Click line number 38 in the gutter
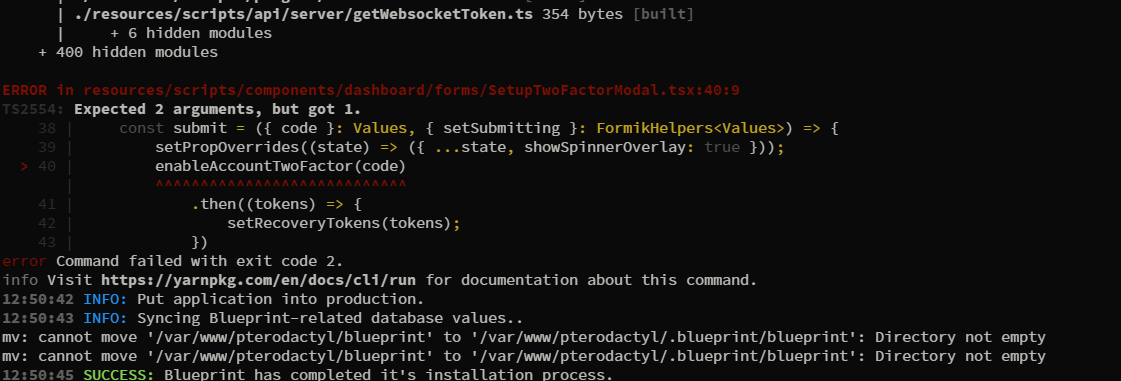The height and width of the screenshot is (381, 1121). (x=47, y=129)
